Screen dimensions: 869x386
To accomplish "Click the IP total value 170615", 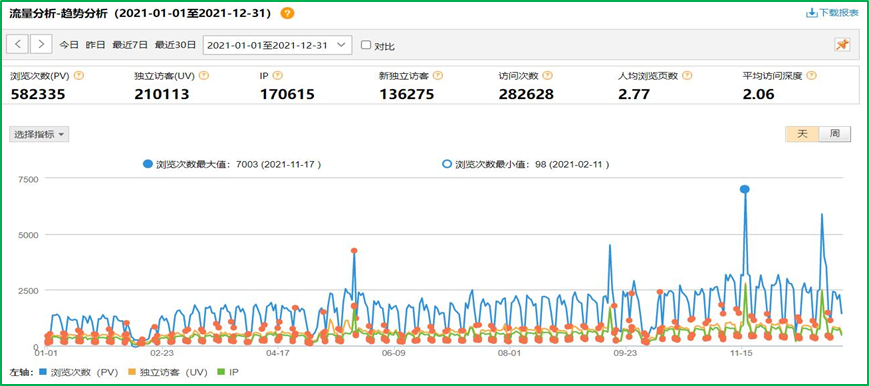I will pyautogui.click(x=287, y=94).
